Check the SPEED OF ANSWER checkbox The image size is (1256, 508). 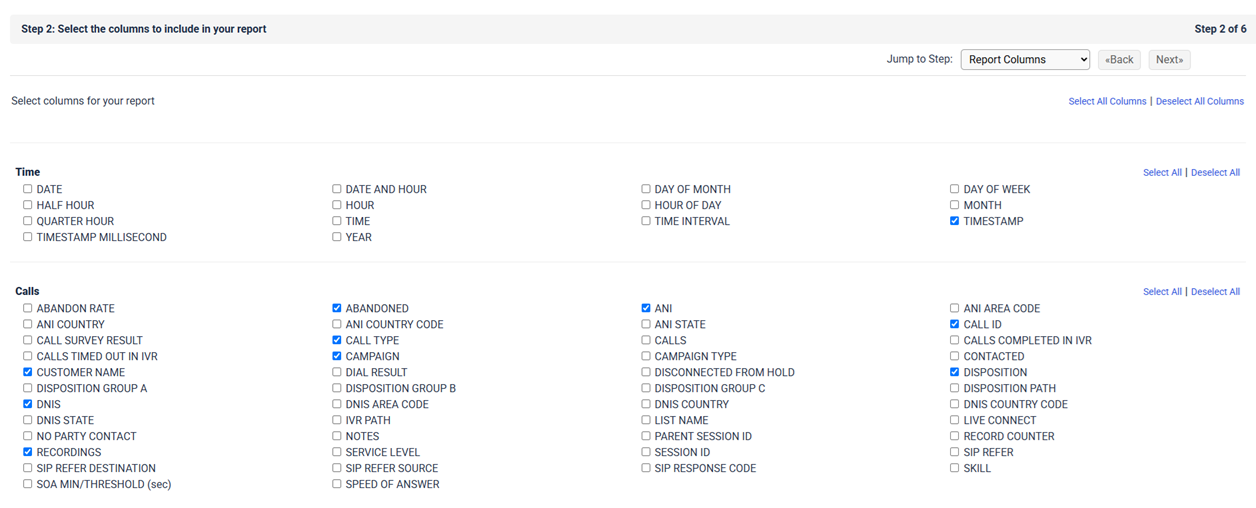coord(337,484)
